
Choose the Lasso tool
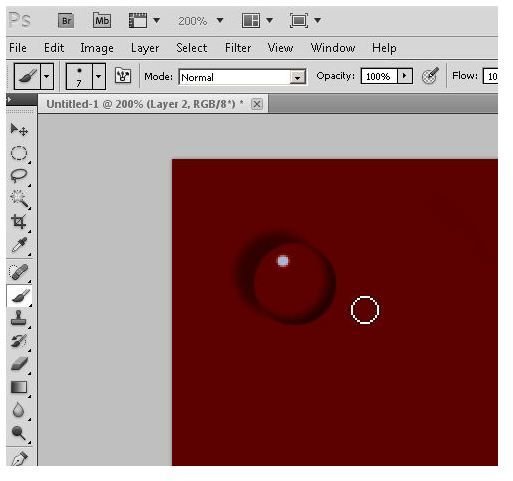pyautogui.click(x=19, y=176)
